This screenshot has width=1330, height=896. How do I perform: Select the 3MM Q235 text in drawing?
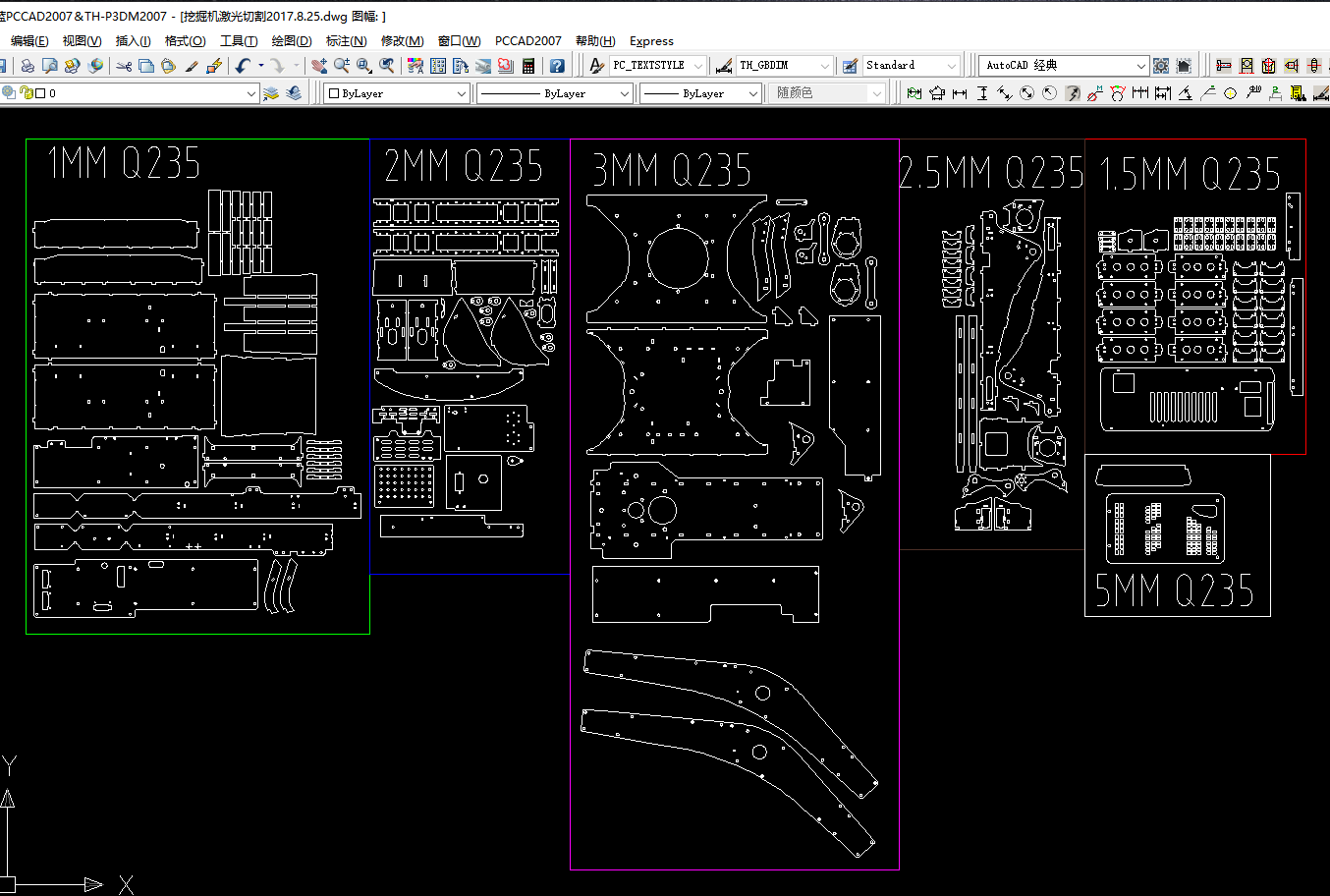pyautogui.click(x=671, y=171)
